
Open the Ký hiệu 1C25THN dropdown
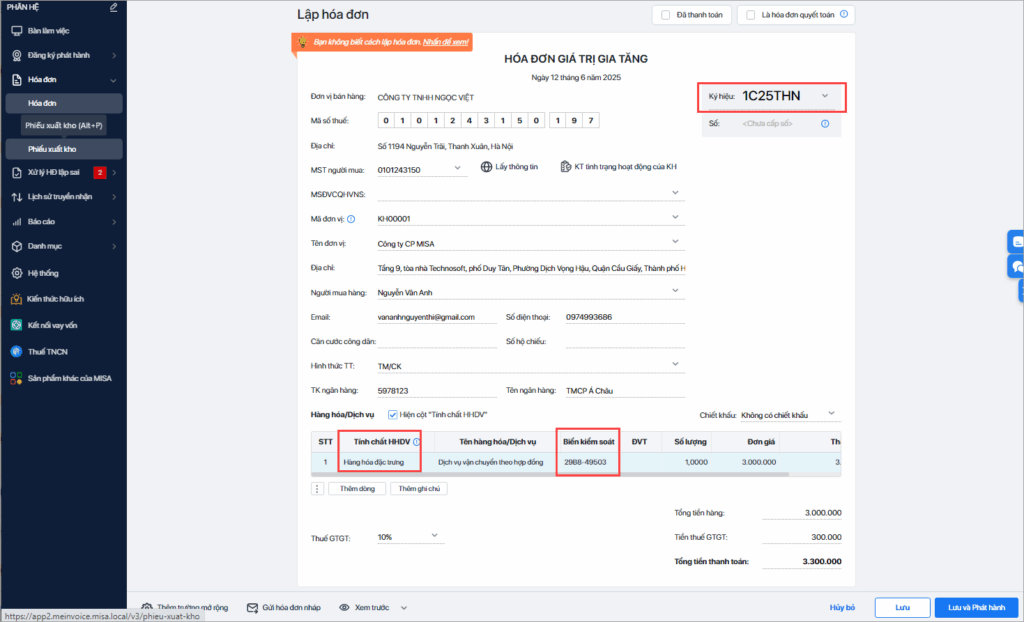(x=825, y=96)
